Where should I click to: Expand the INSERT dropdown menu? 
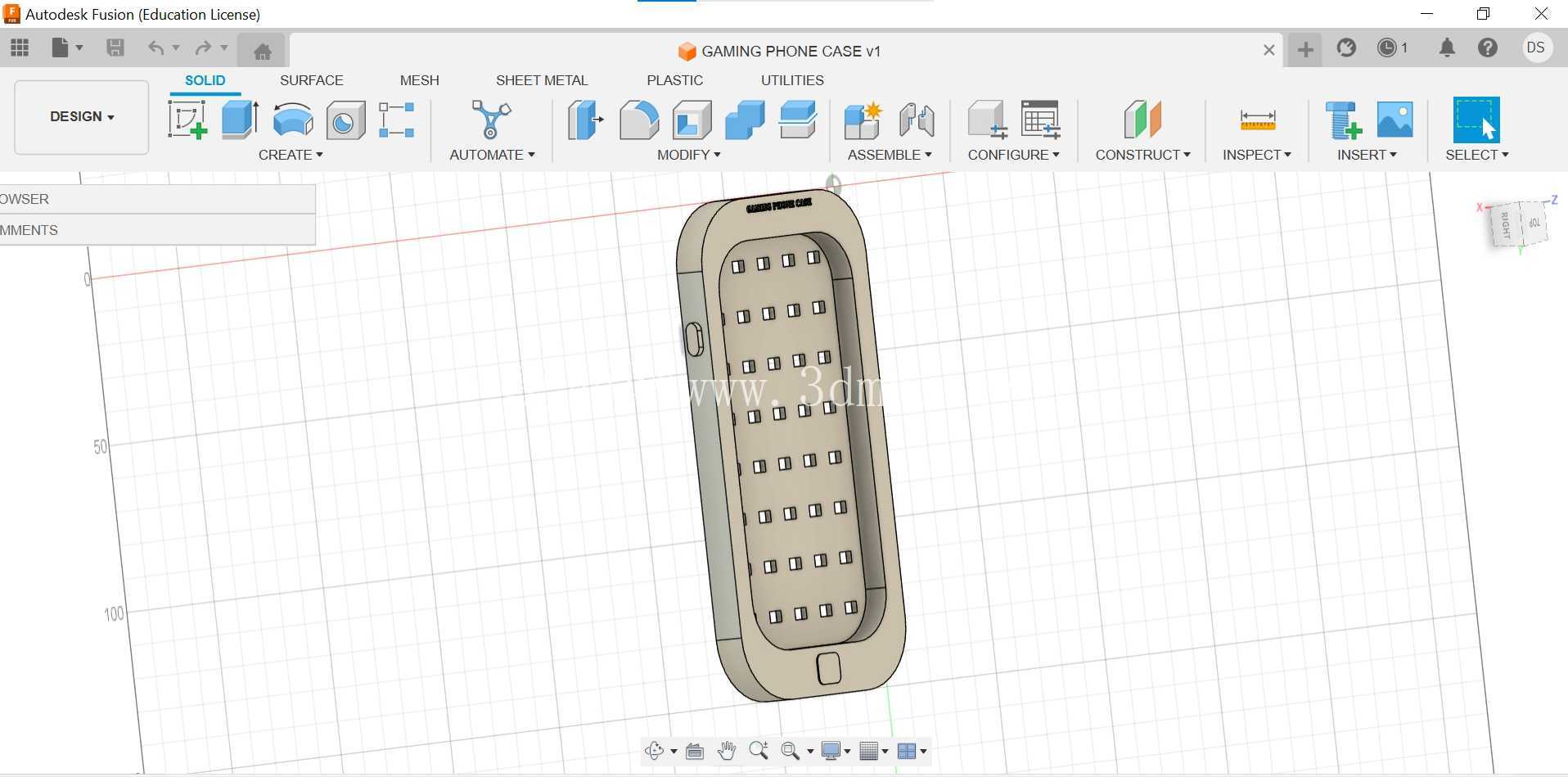point(1367,155)
